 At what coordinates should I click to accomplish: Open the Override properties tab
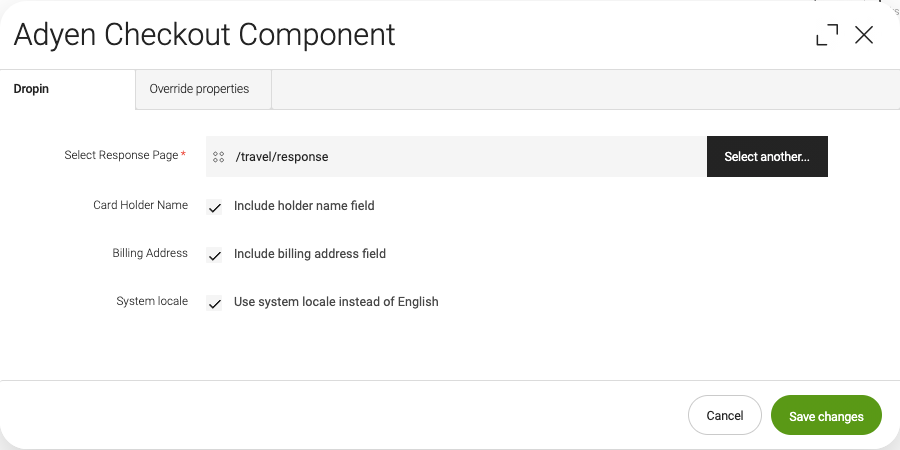[199, 89]
